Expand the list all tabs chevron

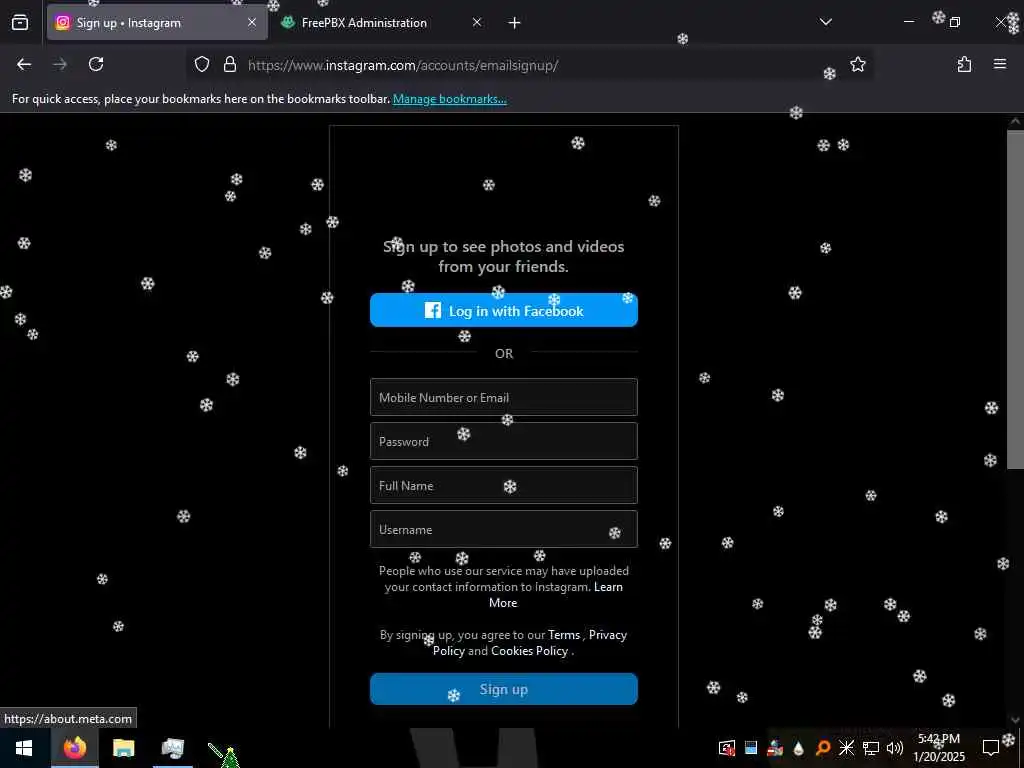[825, 22]
